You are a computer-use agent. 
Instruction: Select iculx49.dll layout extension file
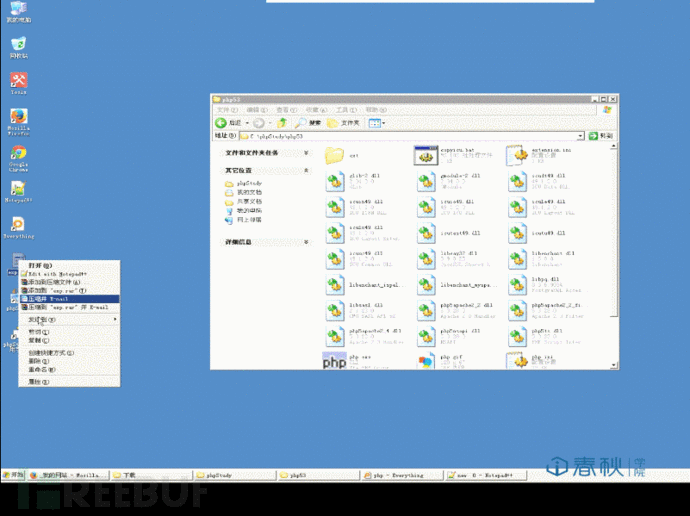362,233
